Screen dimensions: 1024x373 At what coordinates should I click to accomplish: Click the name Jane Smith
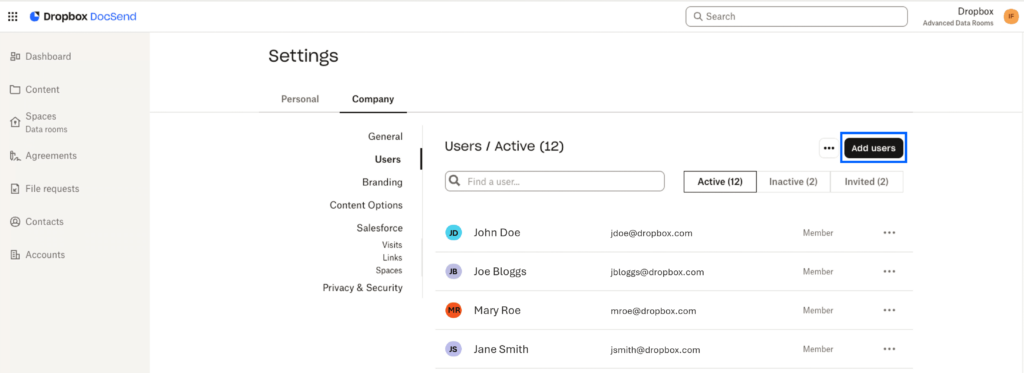pyautogui.click(x=501, y=349)
